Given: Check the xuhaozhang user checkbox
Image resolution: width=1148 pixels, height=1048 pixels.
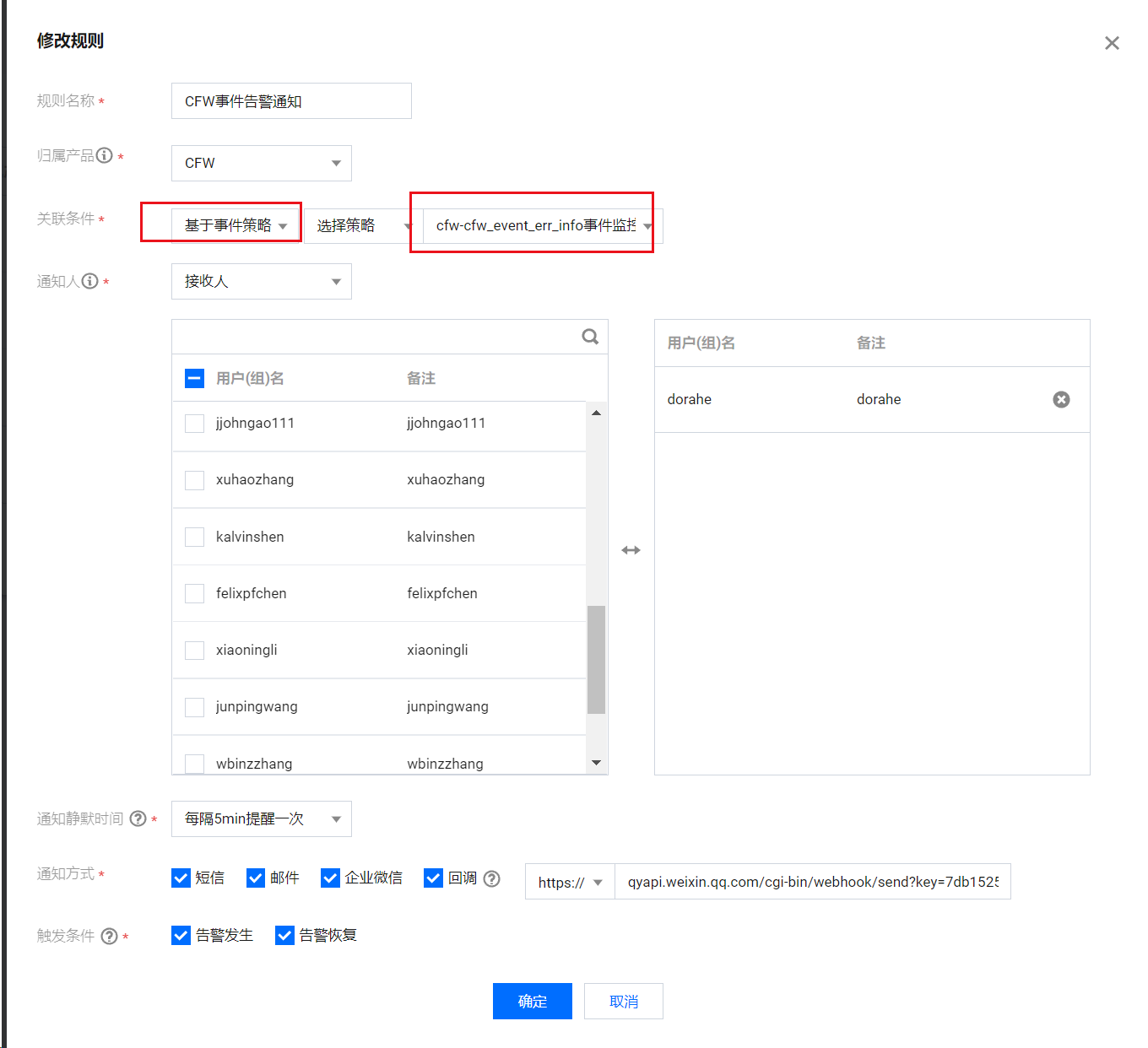Looking at the screenshot, I should point(195,480).
